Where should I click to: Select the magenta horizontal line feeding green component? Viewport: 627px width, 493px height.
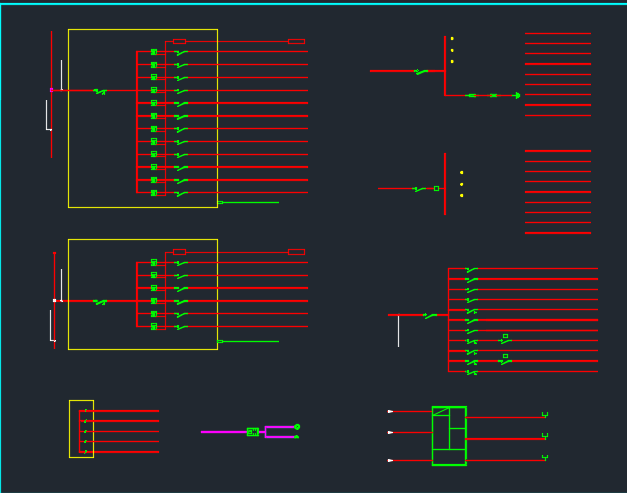[x=224, y=432]
